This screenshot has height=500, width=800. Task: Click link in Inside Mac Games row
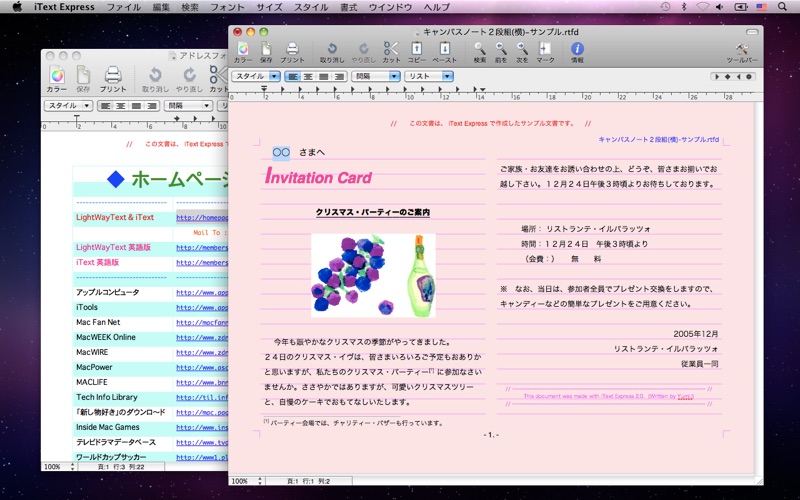[202, 428]
